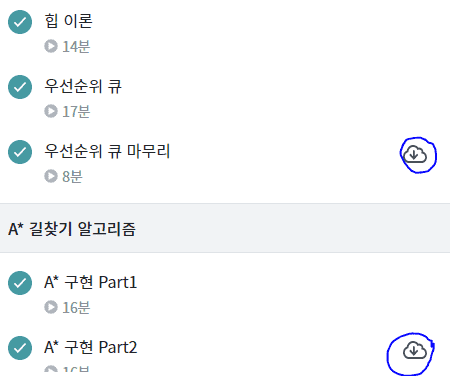Click the 17분 duration label
Image resolution: width=450 pixels, height=376 pixels.
pos(76,111)
